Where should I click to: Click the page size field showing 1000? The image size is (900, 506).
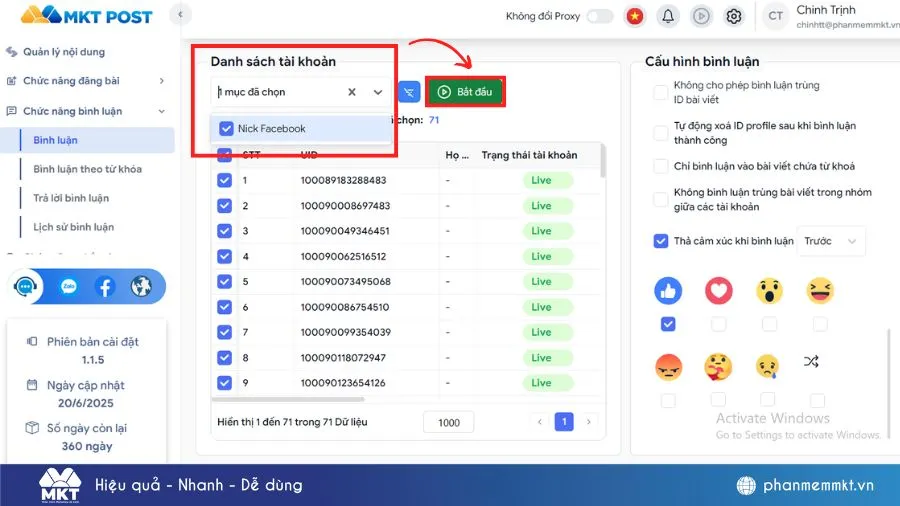click(x=448, y=422)
